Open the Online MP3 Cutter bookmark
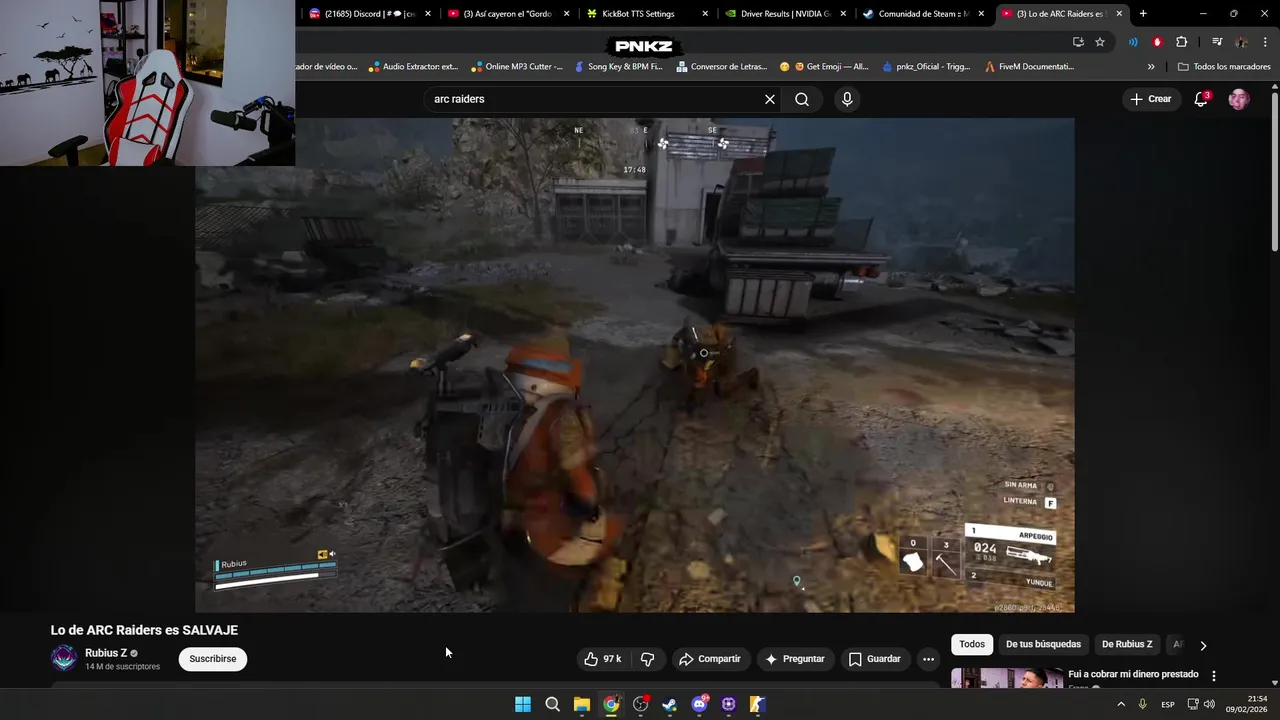This screenshot has height=720, width=1280. click(x=515, y=67)
